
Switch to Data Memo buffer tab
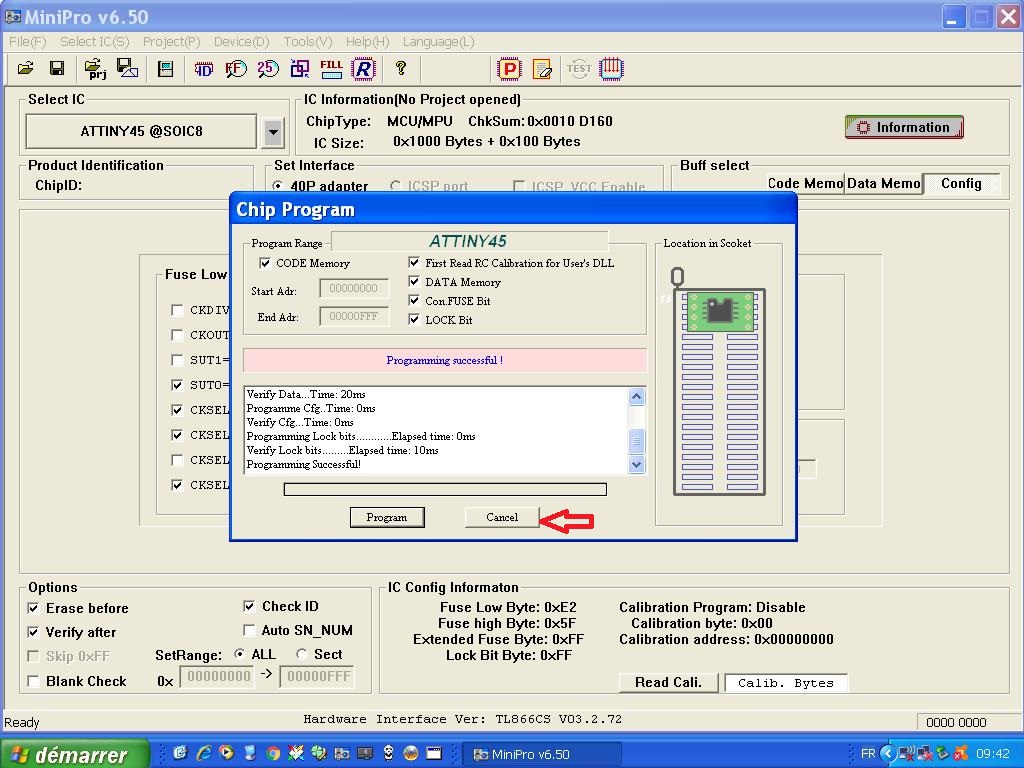point(884,184)
